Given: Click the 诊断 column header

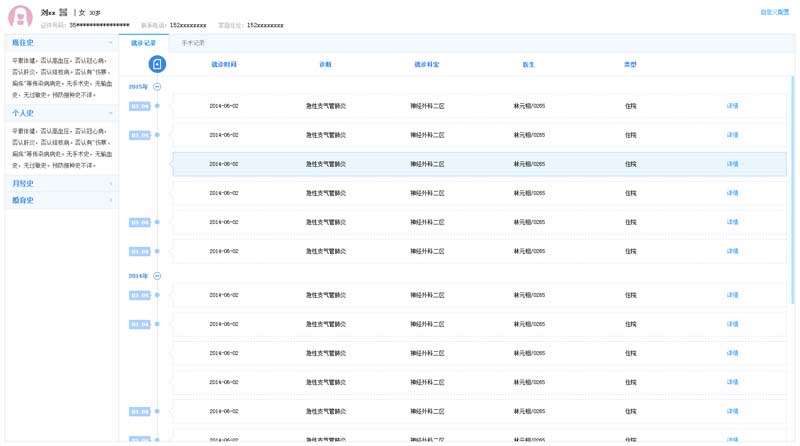Looking at the screenshot, I should pyautogui.click(x=325, y=64).
